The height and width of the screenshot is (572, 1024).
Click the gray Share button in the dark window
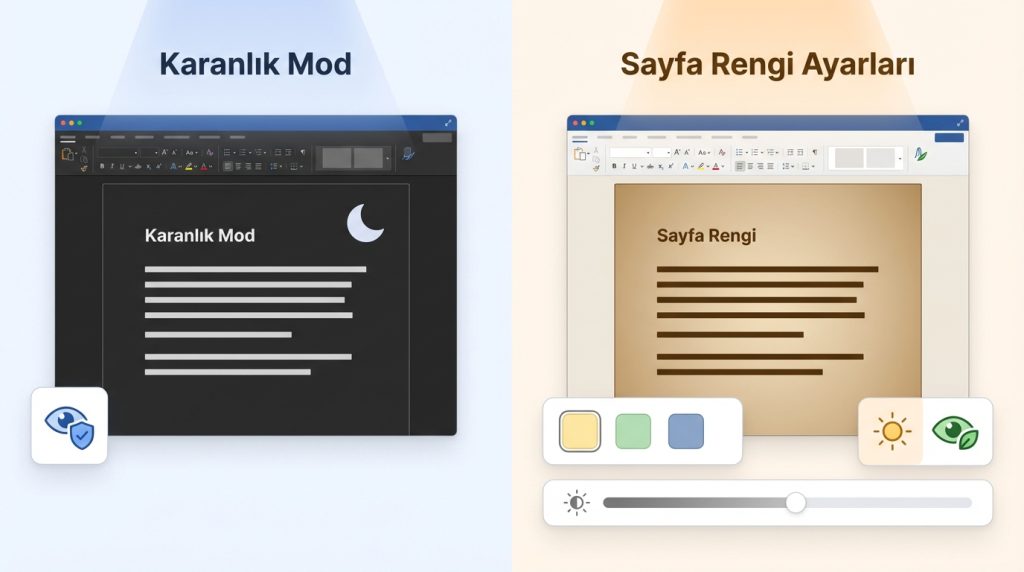(437, 138)
